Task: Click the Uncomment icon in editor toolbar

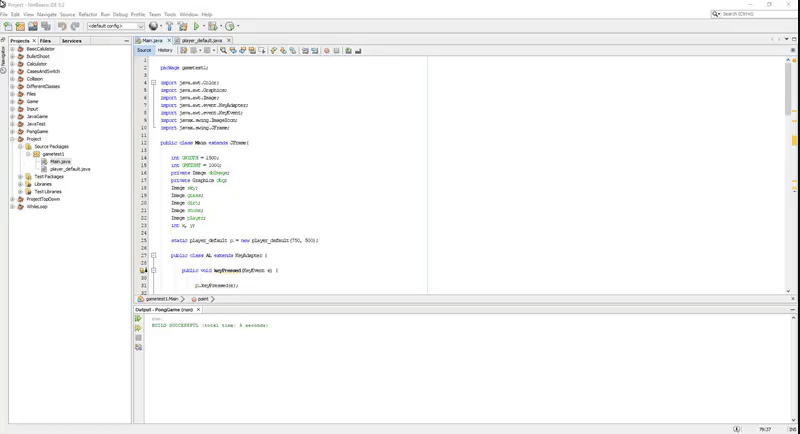Action: (x=358, y=50)
